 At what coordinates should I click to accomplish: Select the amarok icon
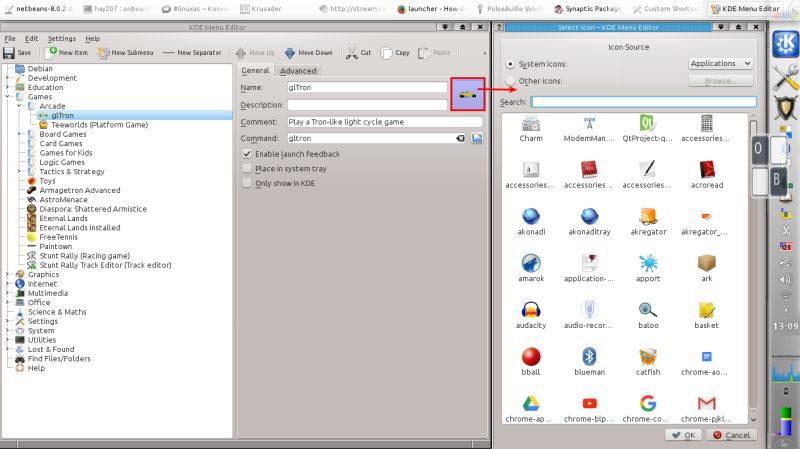531,269
